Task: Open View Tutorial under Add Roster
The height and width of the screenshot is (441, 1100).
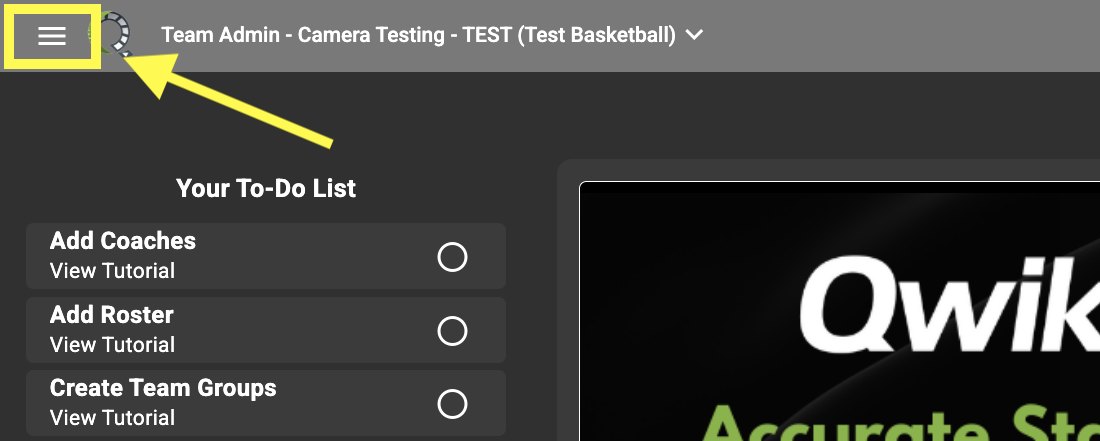Action: pyautogui.click(x=112, y=345)
